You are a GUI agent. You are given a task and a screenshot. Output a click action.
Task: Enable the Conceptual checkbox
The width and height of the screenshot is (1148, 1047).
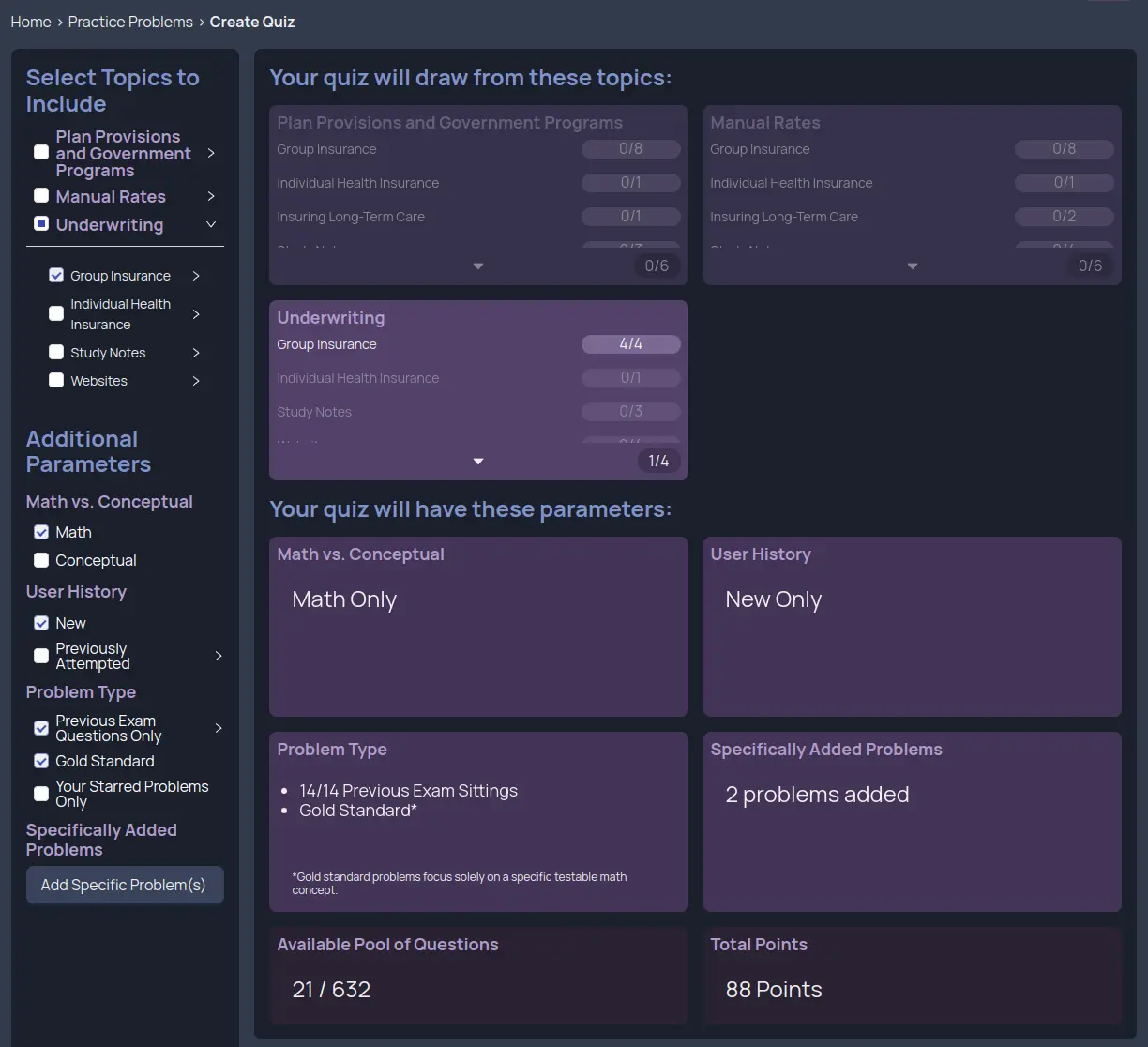40,559
